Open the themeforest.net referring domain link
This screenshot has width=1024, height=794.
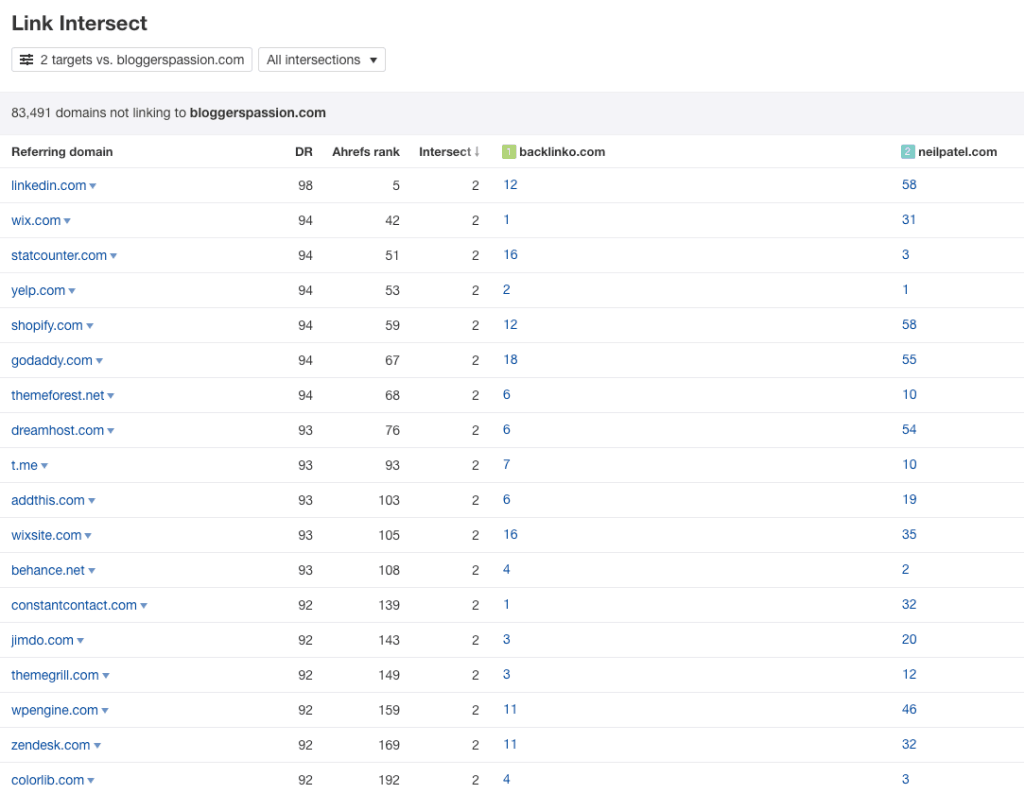[x=57, y=395]
